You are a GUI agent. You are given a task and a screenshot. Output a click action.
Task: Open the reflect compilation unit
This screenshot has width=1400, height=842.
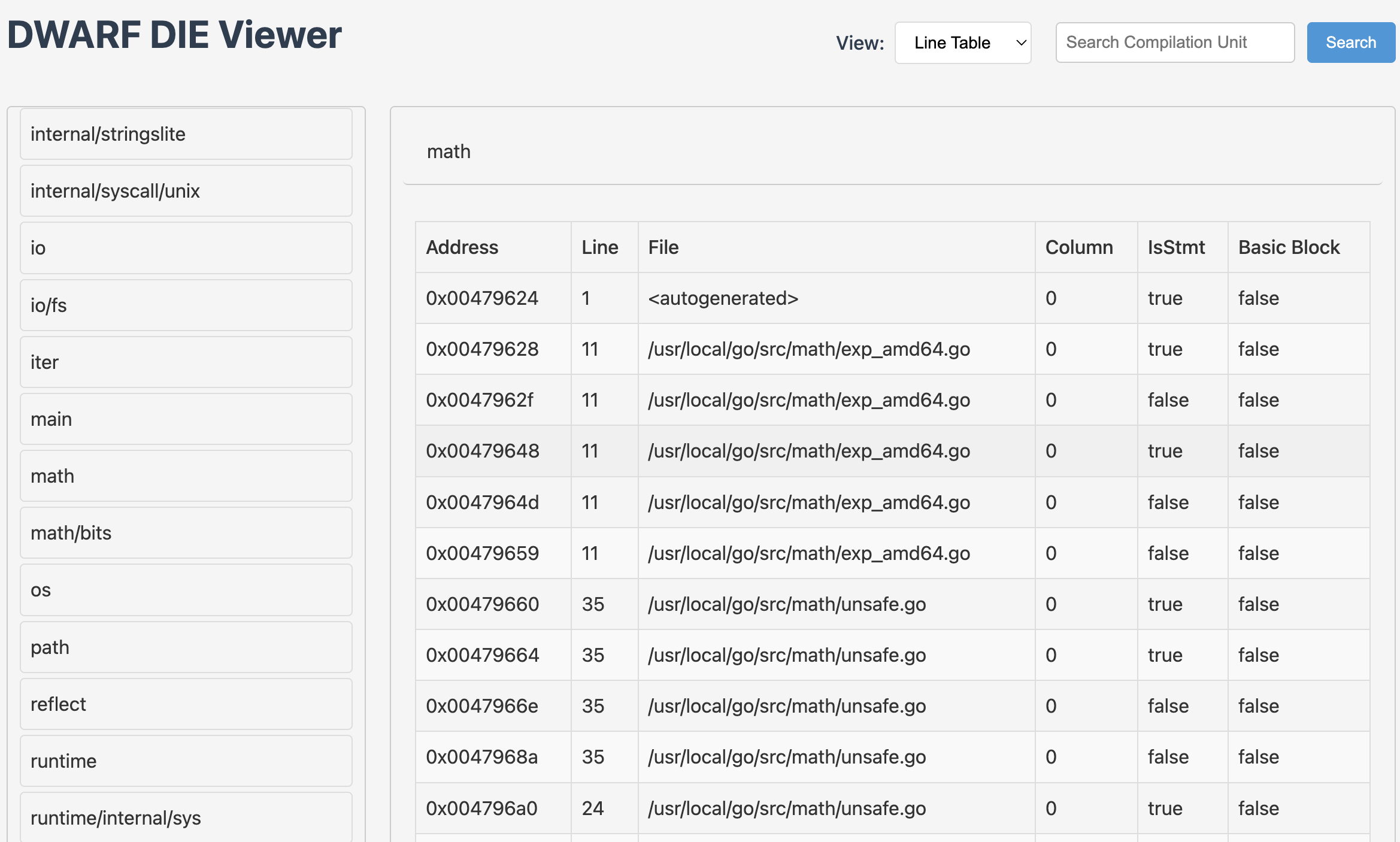(186, 704)
